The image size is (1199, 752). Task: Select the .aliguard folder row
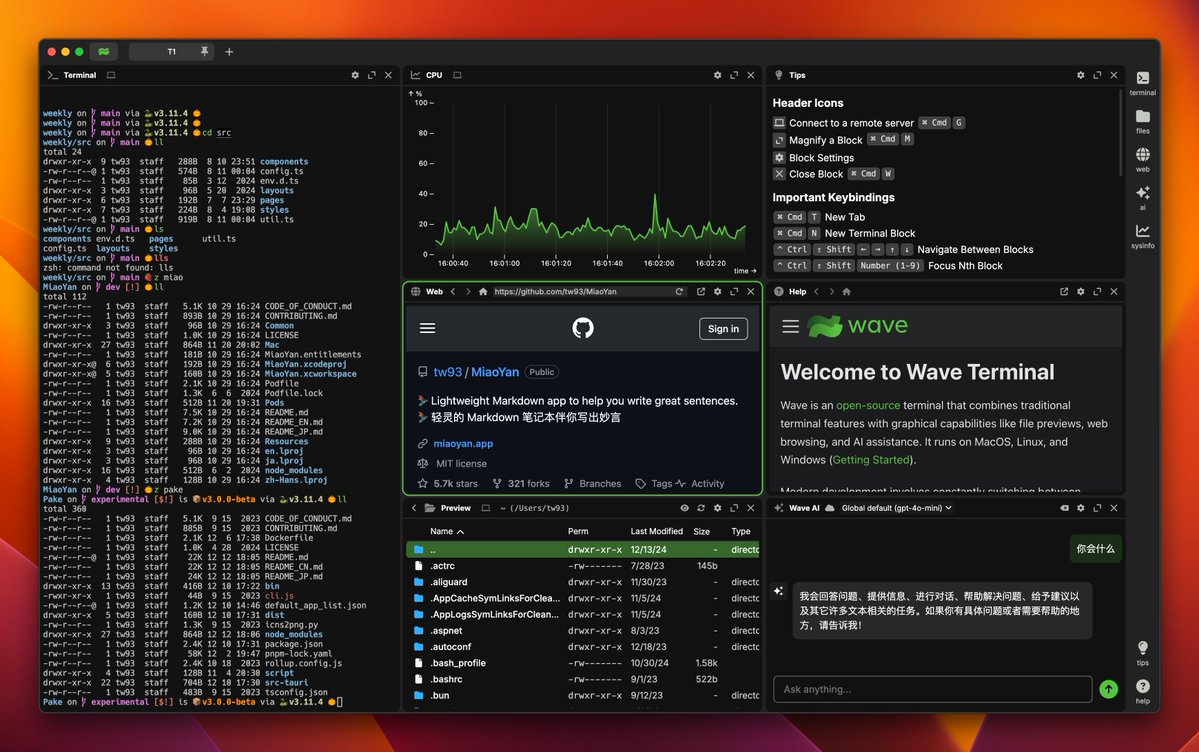tap(583, 582)
